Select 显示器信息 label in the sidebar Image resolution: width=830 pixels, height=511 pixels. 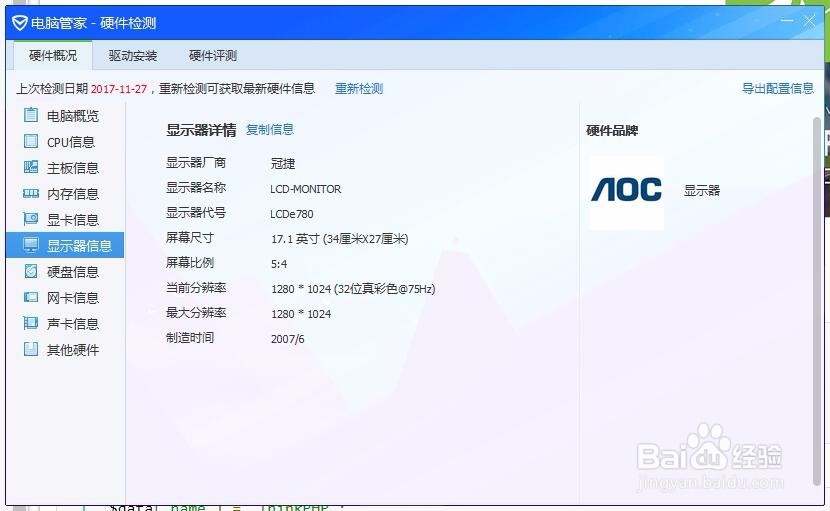[79, 246]
